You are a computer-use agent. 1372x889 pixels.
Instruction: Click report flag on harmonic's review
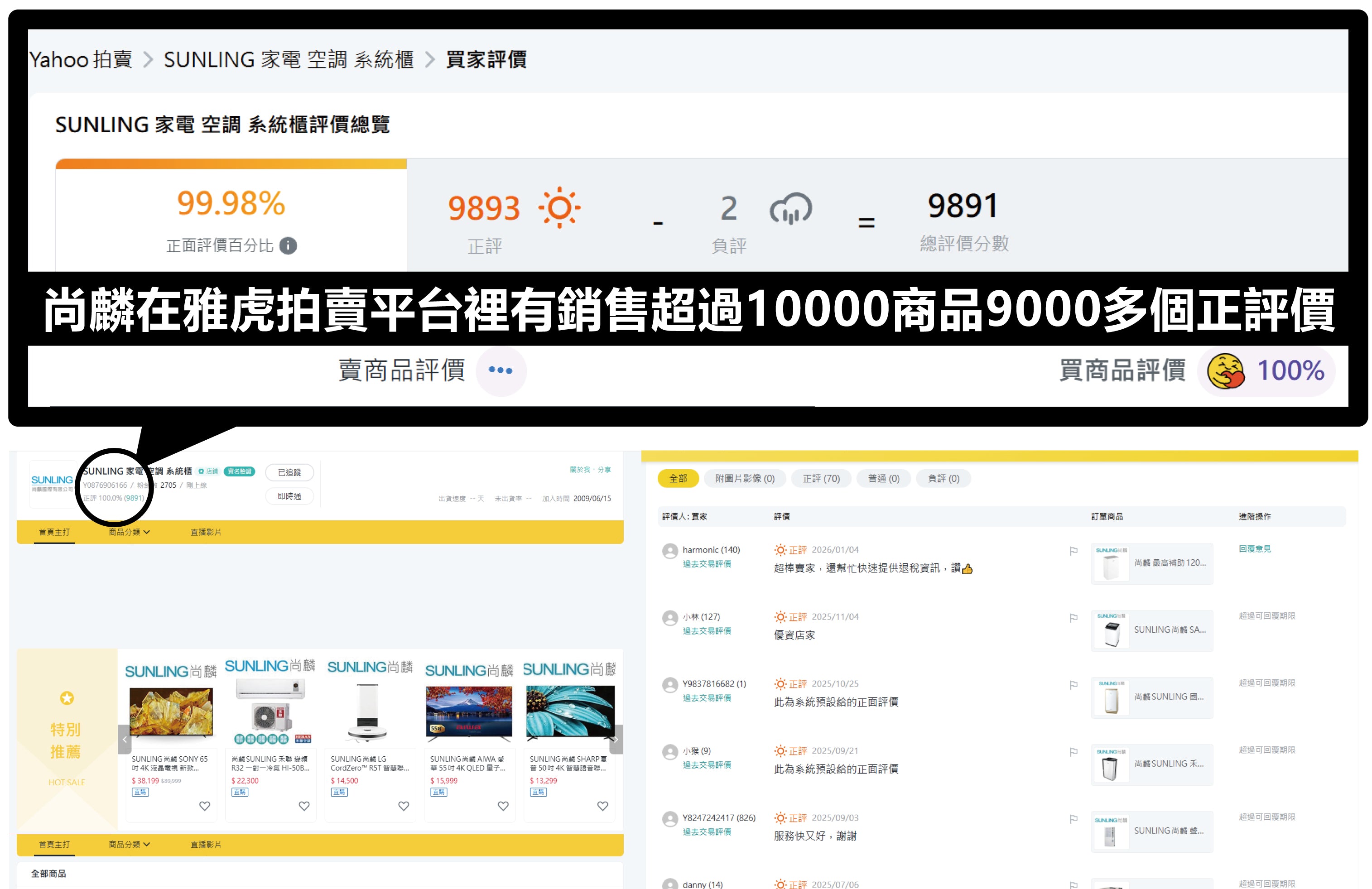click(x=1074, y=551)
